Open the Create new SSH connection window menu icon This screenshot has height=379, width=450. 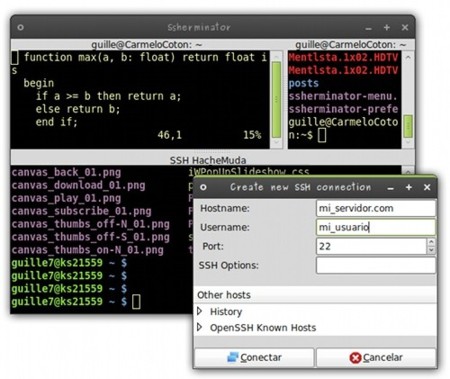point(203,187)
